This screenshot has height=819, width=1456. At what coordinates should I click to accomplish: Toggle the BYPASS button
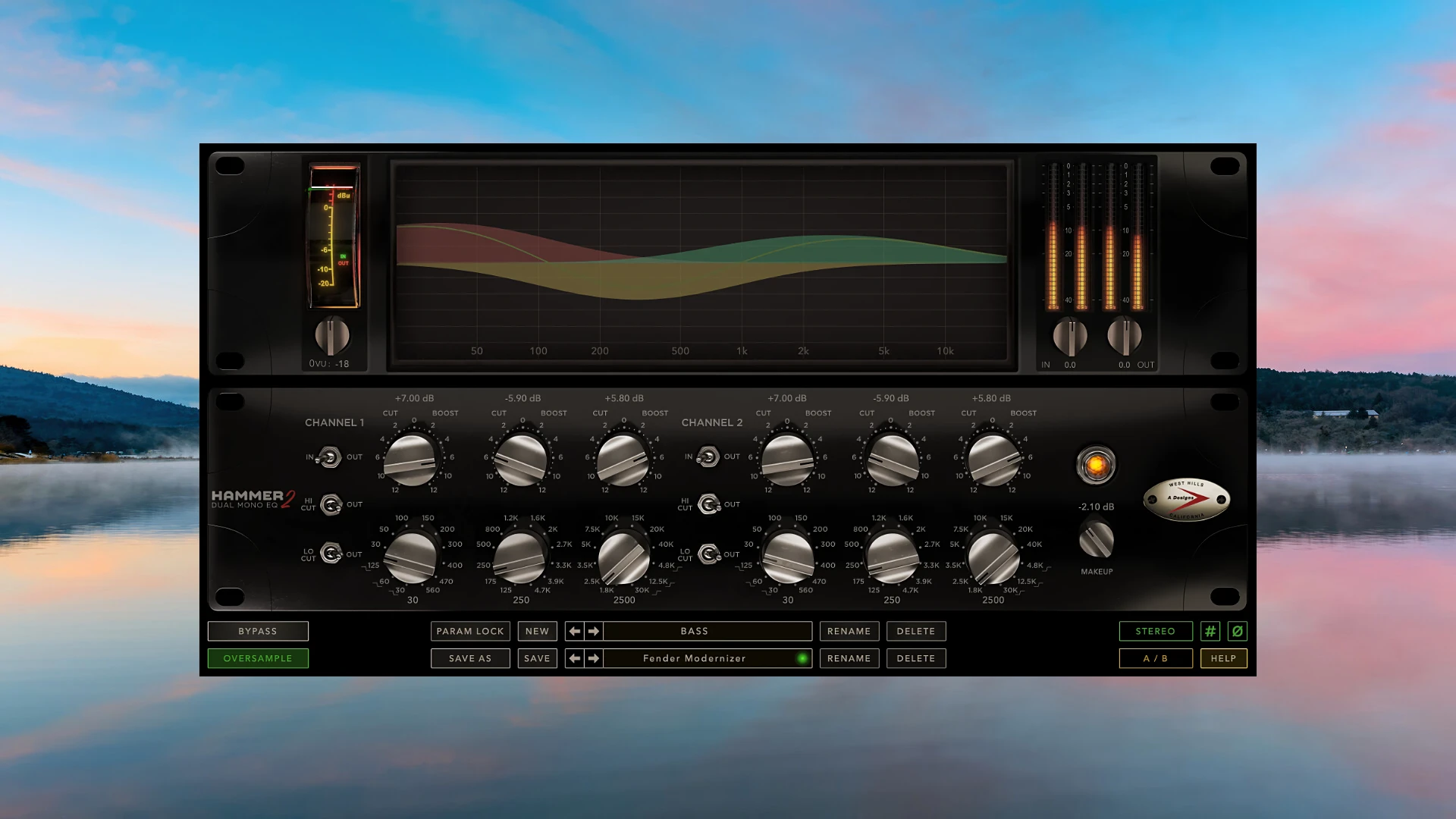pyautogui.click(x=258, y=631)
